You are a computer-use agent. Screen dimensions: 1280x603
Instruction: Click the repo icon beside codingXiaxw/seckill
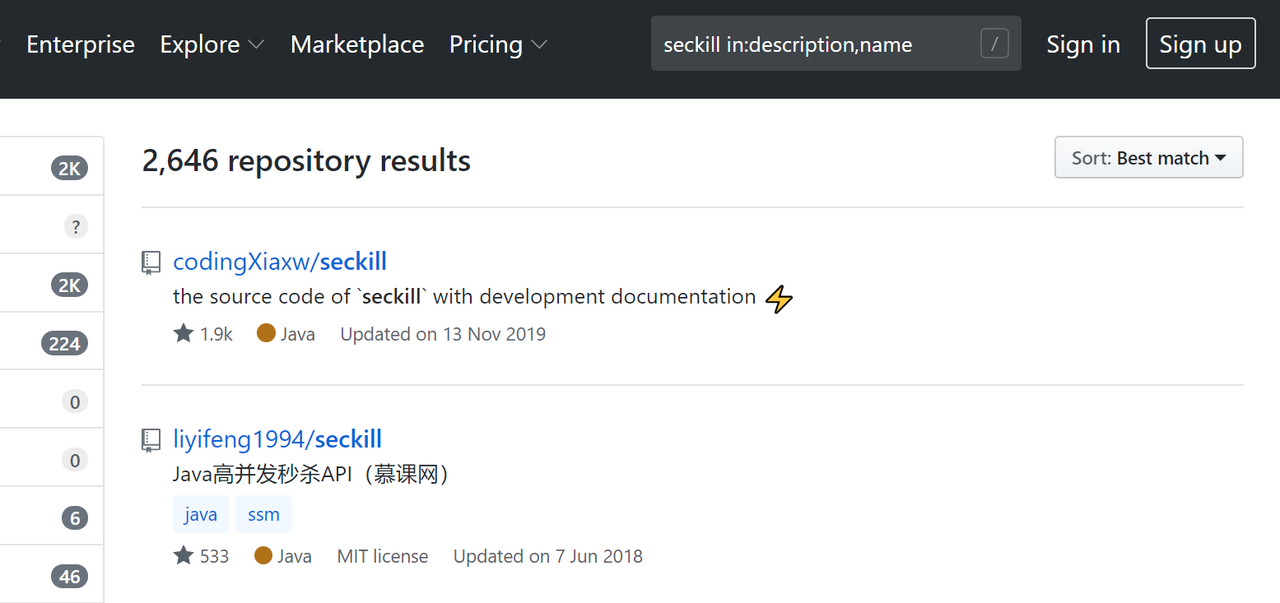tap(151, 263)
